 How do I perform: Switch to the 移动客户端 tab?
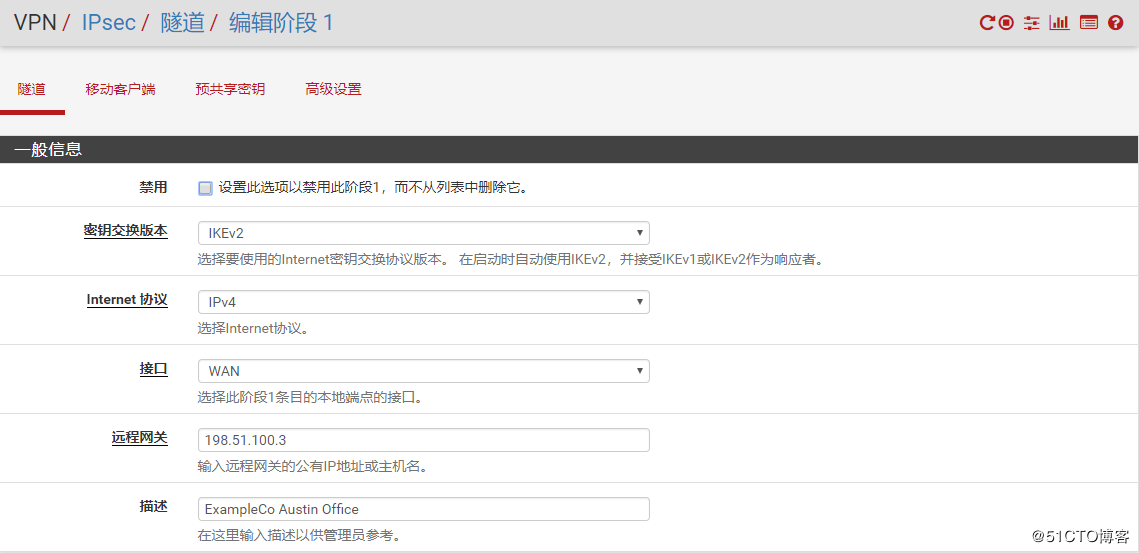(120, 89)
